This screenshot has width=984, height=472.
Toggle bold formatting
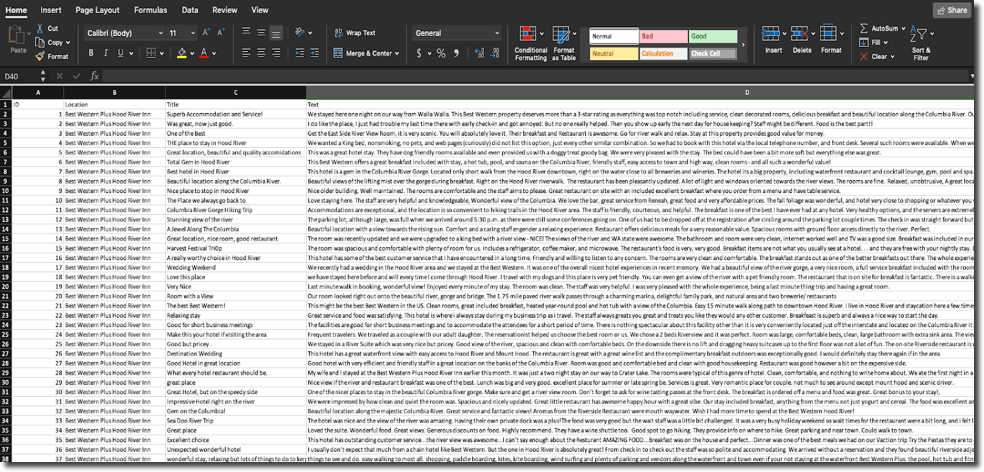pyautogui.click(x=91, y=53)
